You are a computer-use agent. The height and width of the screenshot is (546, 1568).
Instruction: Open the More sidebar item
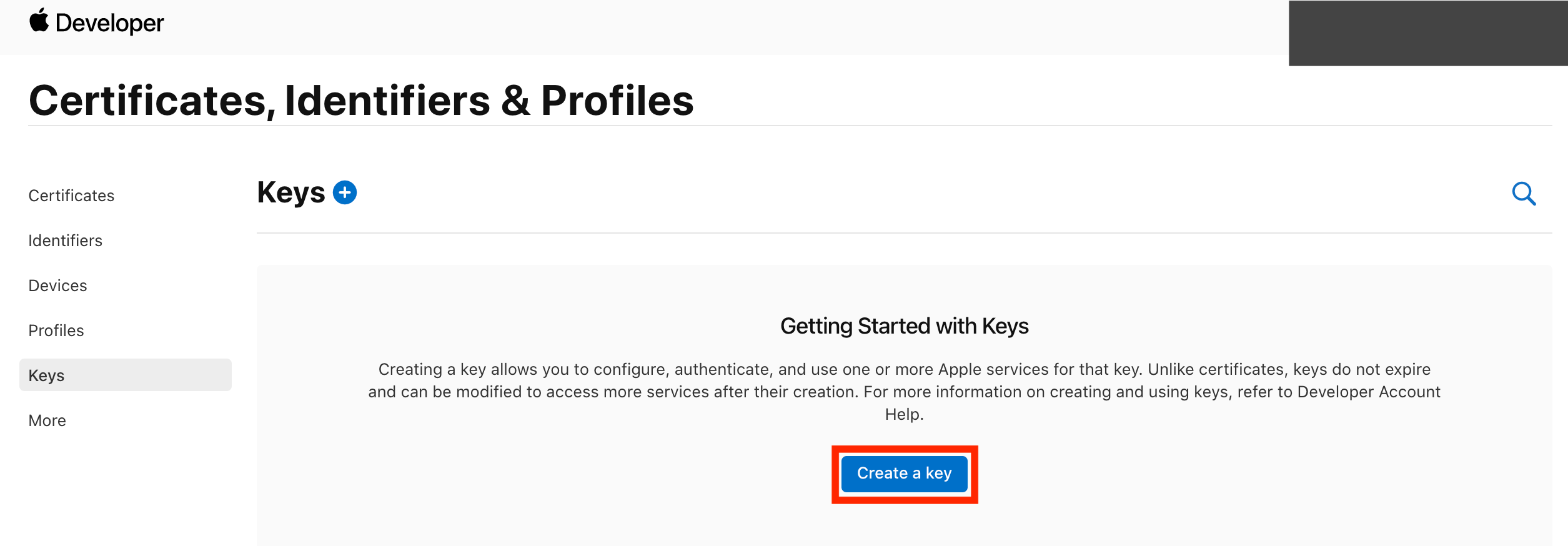47,420
